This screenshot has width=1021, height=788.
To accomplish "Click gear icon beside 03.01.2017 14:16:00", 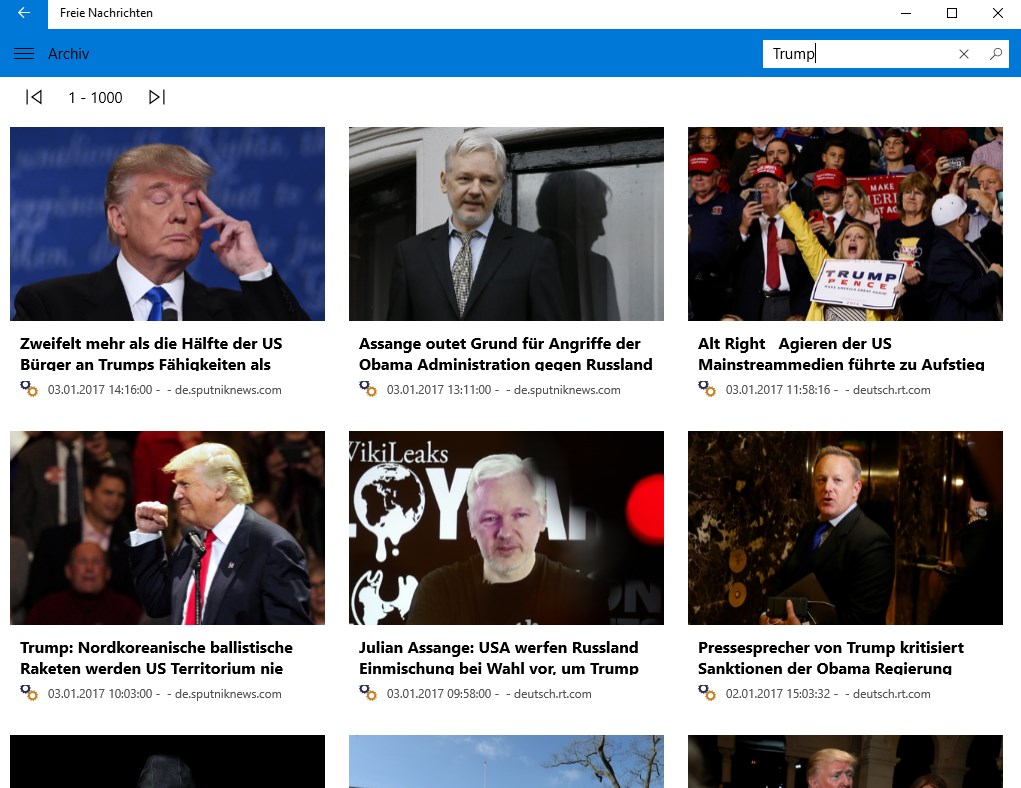I will 29,389.
